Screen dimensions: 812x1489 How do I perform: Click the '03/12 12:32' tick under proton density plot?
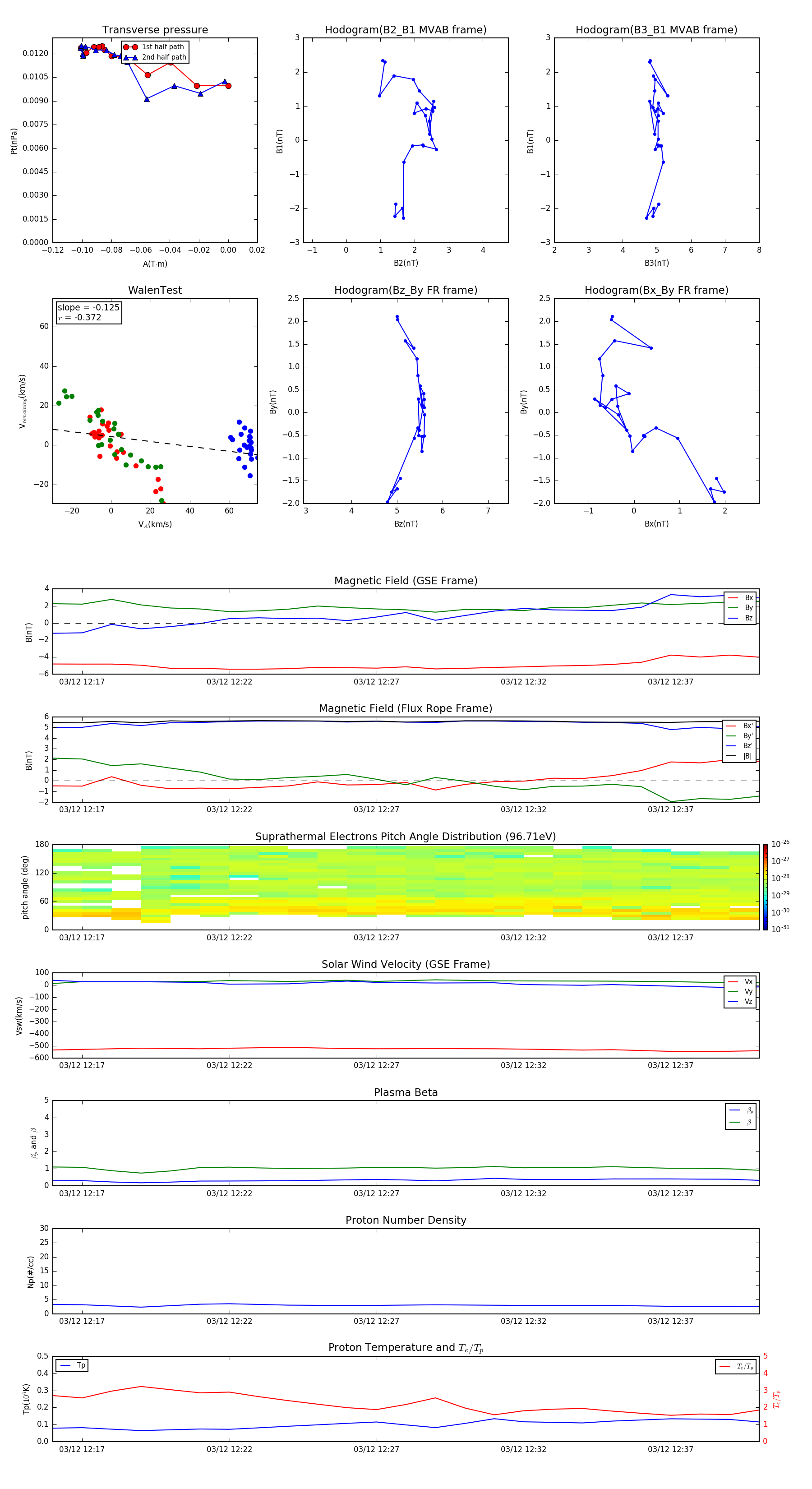coord(524,1321)
